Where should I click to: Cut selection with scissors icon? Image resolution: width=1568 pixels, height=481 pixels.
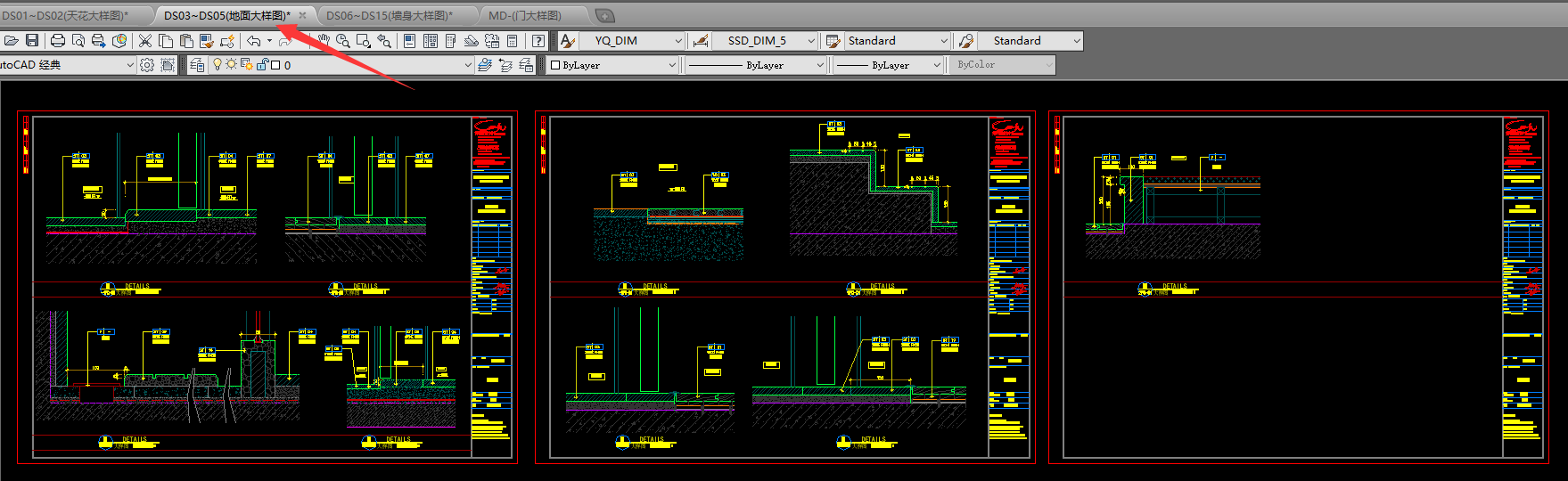pyautogui.click(x=144, y=41)
